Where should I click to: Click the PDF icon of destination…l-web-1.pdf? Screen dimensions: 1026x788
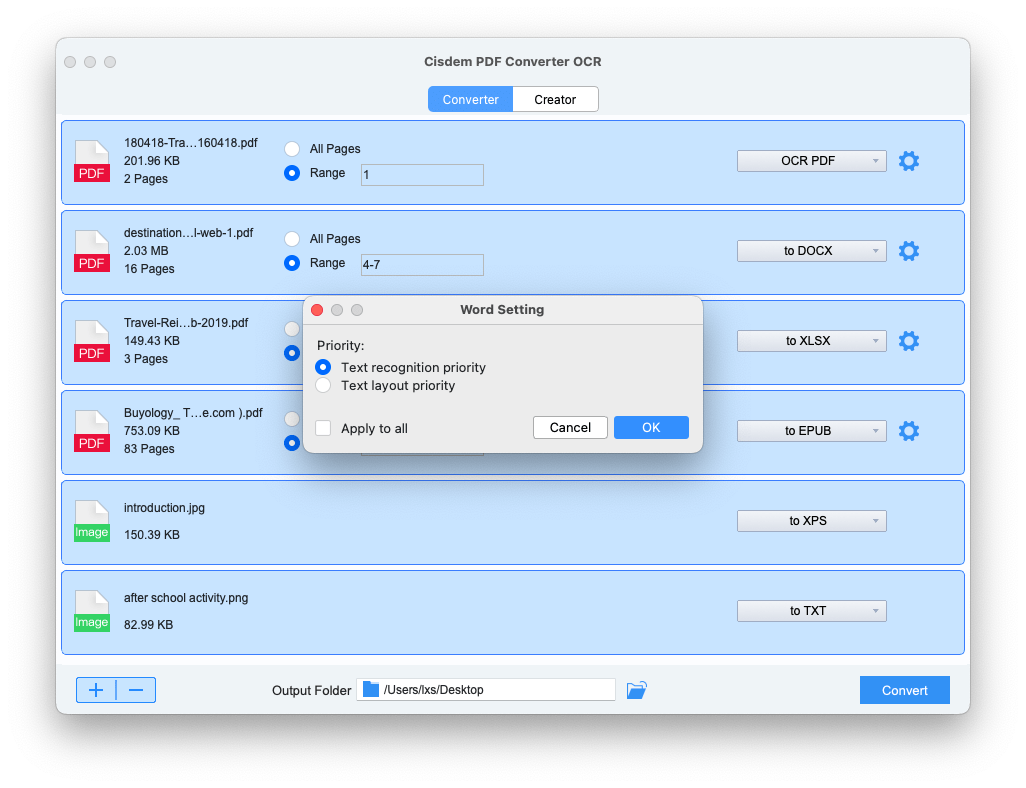click(x=92, y=251)
